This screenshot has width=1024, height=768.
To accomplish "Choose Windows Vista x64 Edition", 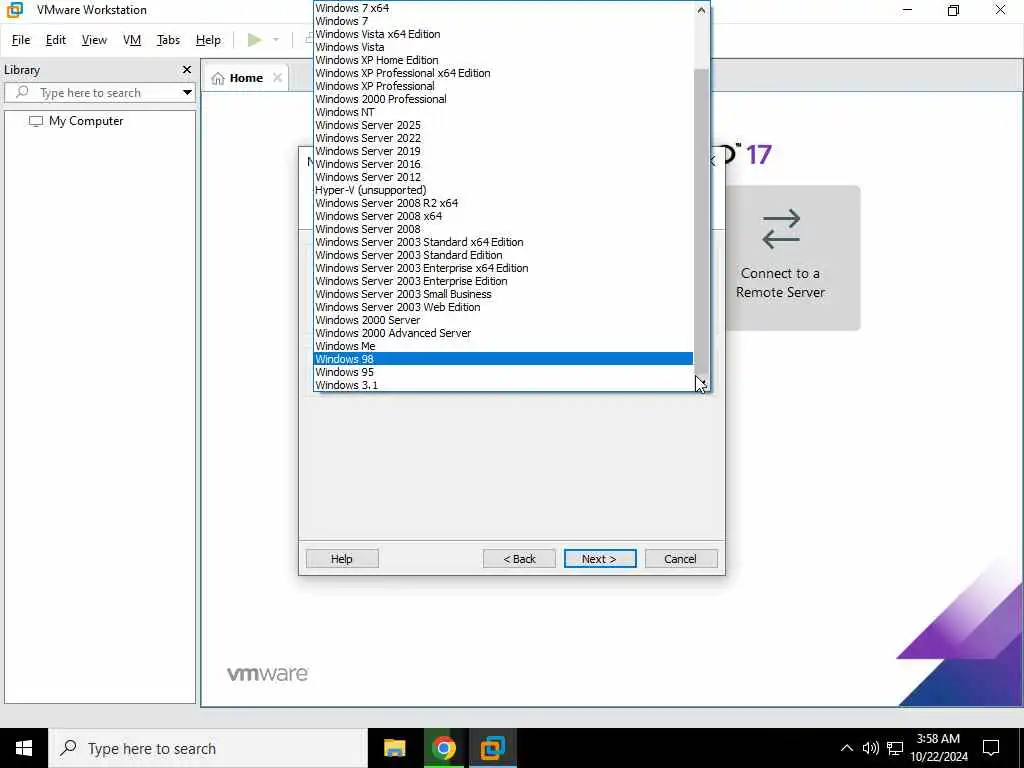I will pos(503,34).
